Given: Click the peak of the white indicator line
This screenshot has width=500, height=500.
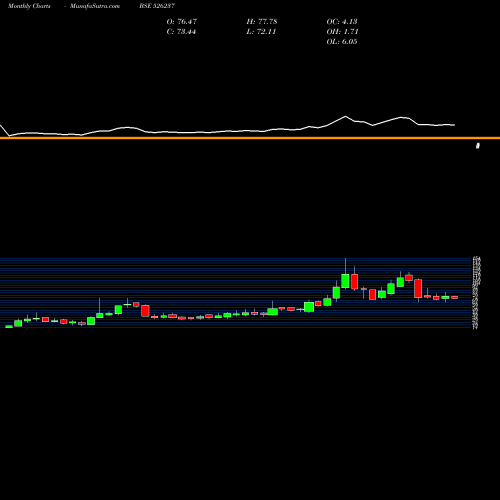Looking at the screenshot, I should [345, 116].
